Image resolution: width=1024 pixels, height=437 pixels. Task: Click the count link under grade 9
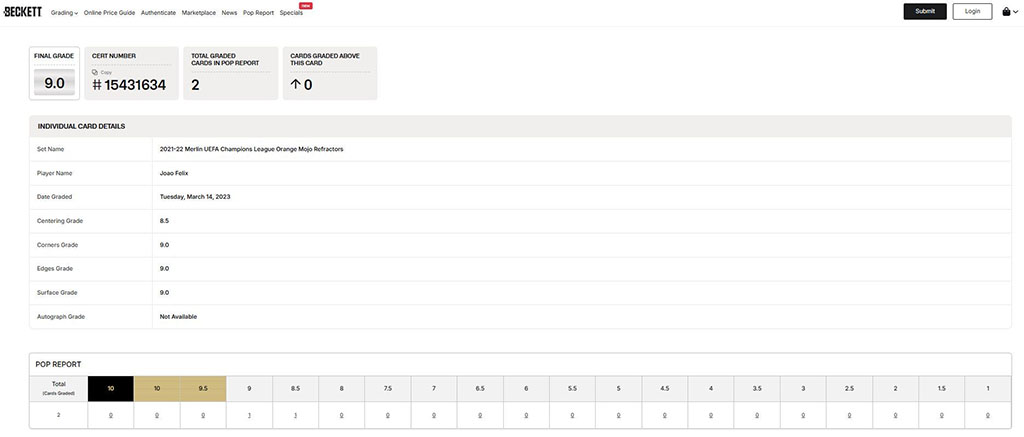(x=249, y=414)
